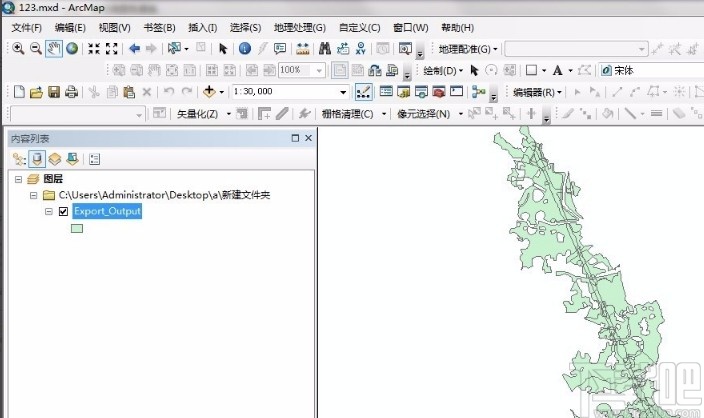This screenshot has width=704, height=418.
Task: Open the 插入(I) menu
Action: pos(202,28)
